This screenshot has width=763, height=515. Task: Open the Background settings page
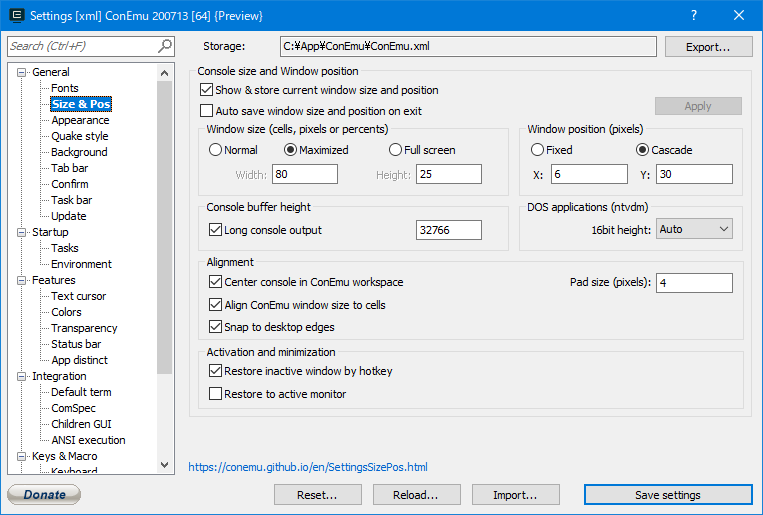[x=79, y=152]
